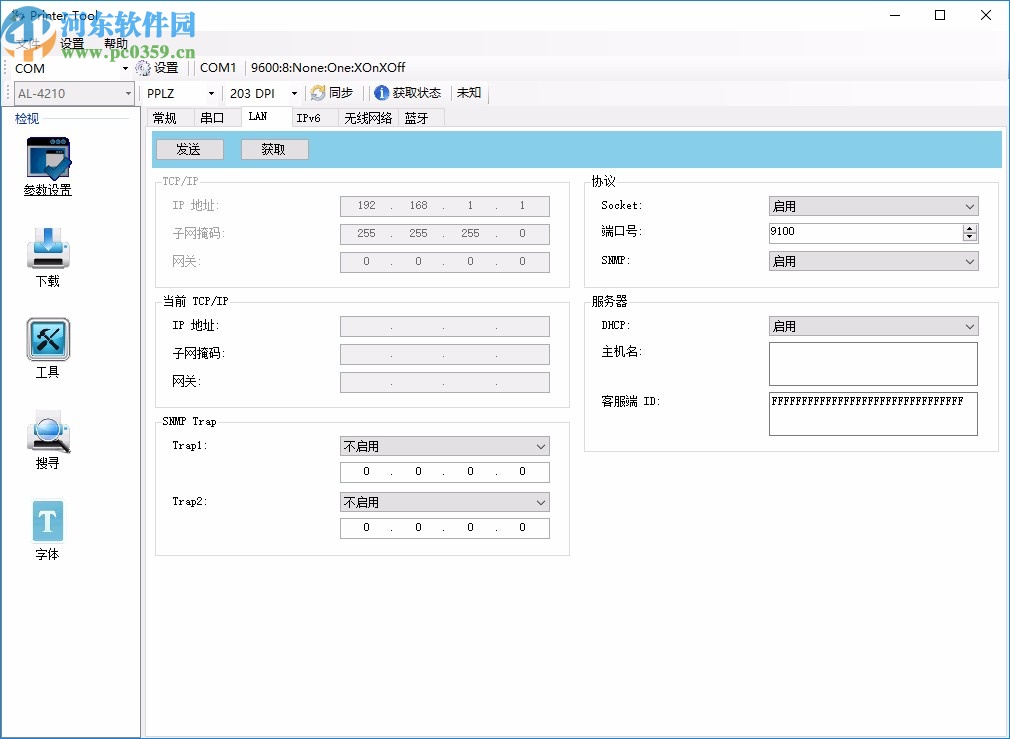Select the 下载 download tool in sidebar
Viewport: 1010px width, 739px height.
click(47, 248)
